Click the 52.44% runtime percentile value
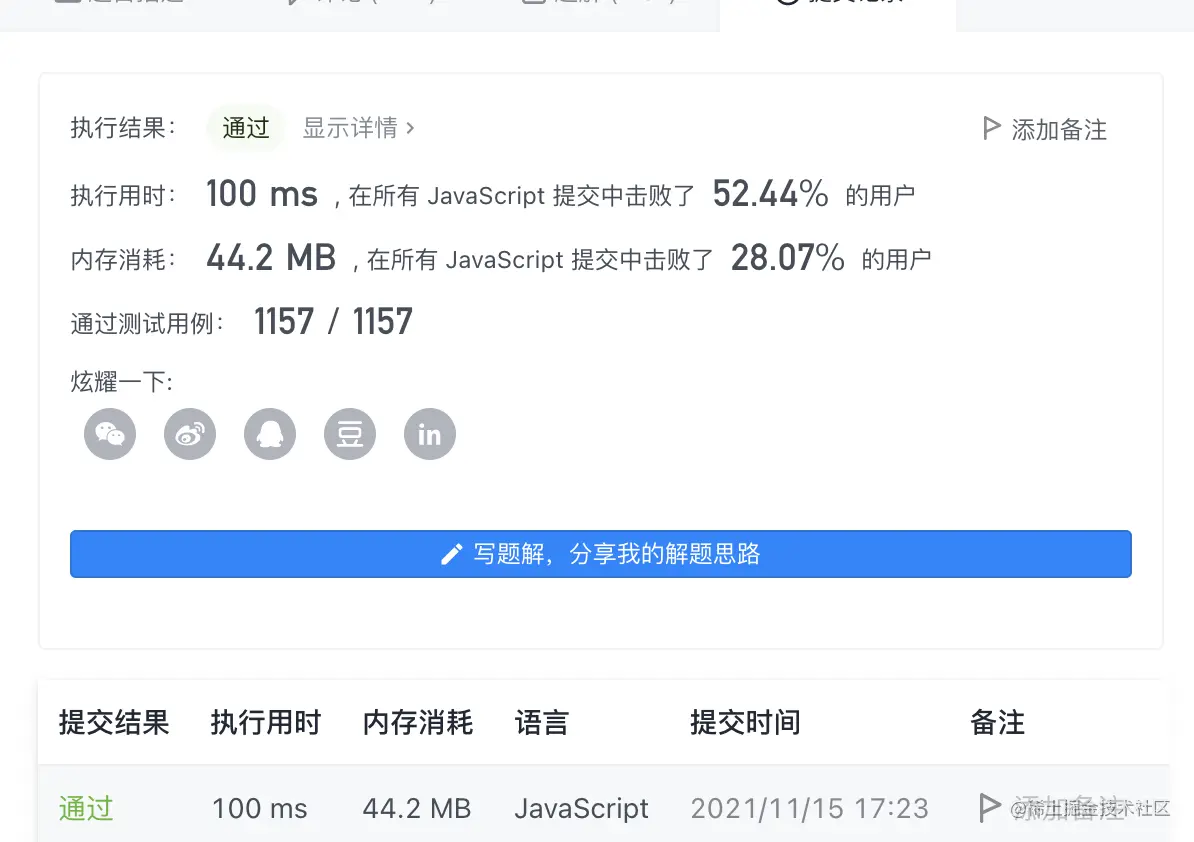1194x842 pixels. pos(771,193)
